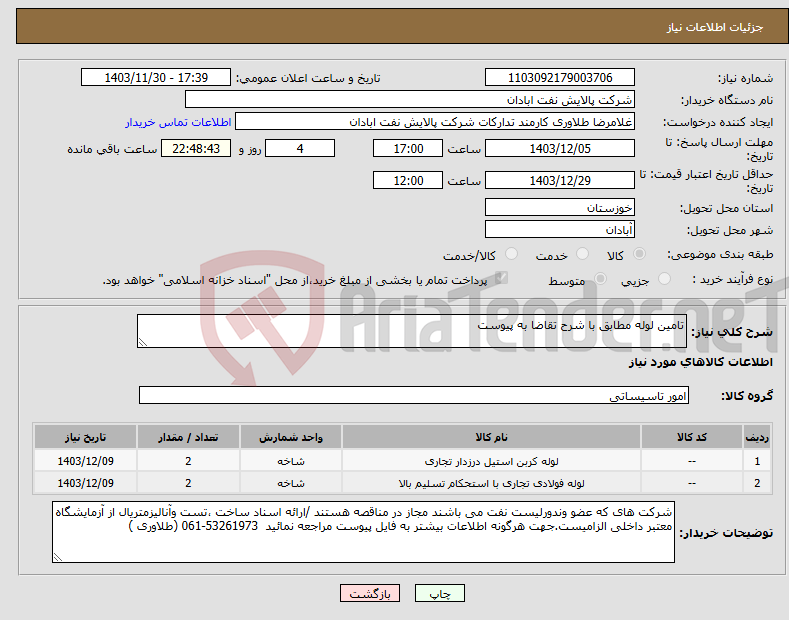
Task: Select the کالا radio button
Action: pos(639,254)
